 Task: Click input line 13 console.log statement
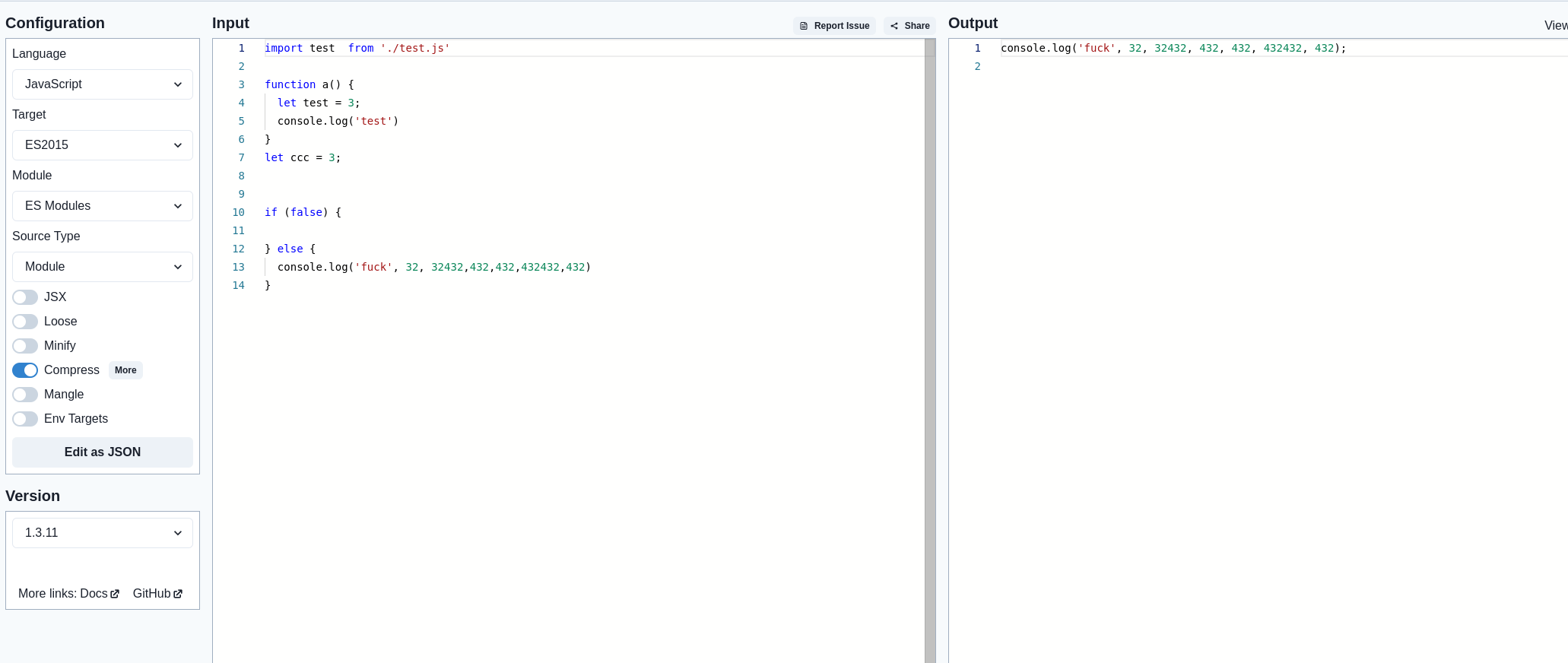pyautogui.click(x=434, y=267)
